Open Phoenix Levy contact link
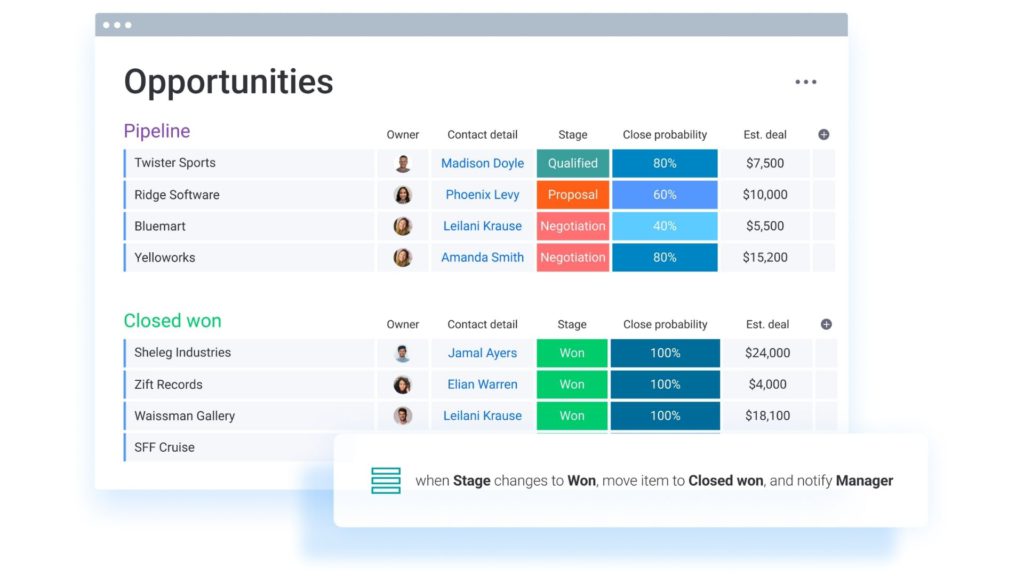The height and width of the screenshot is (576, 1024). pyautogui.click(x=482, y=195)
